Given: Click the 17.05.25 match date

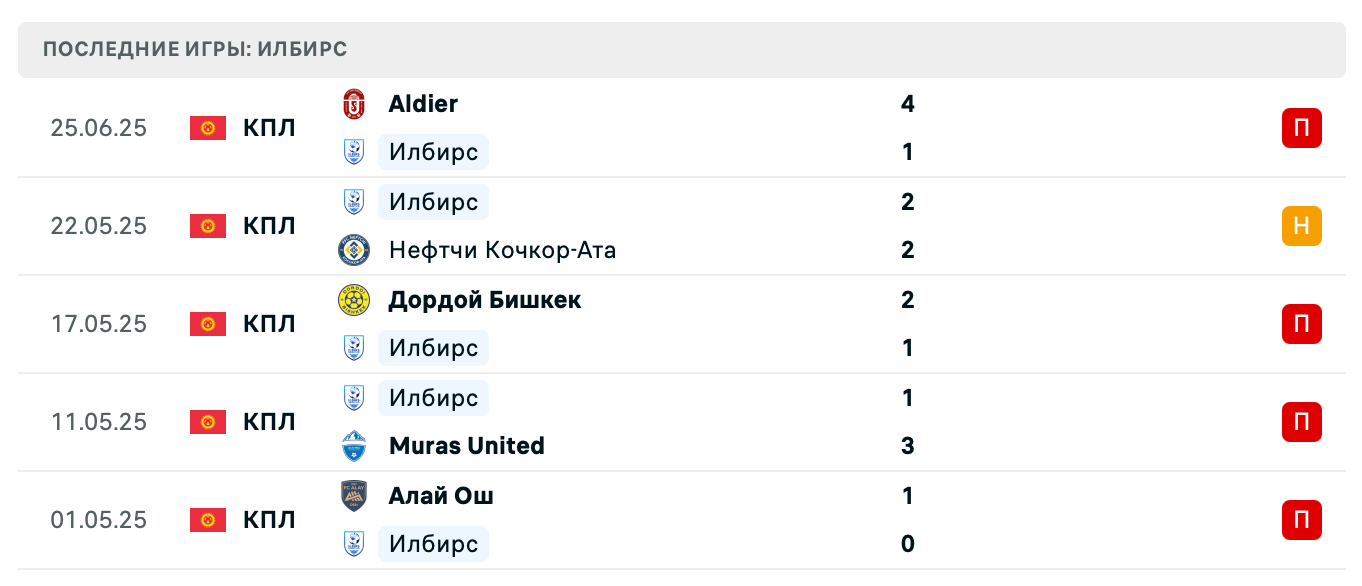Looking at the screenshot, I should [99, 324].
